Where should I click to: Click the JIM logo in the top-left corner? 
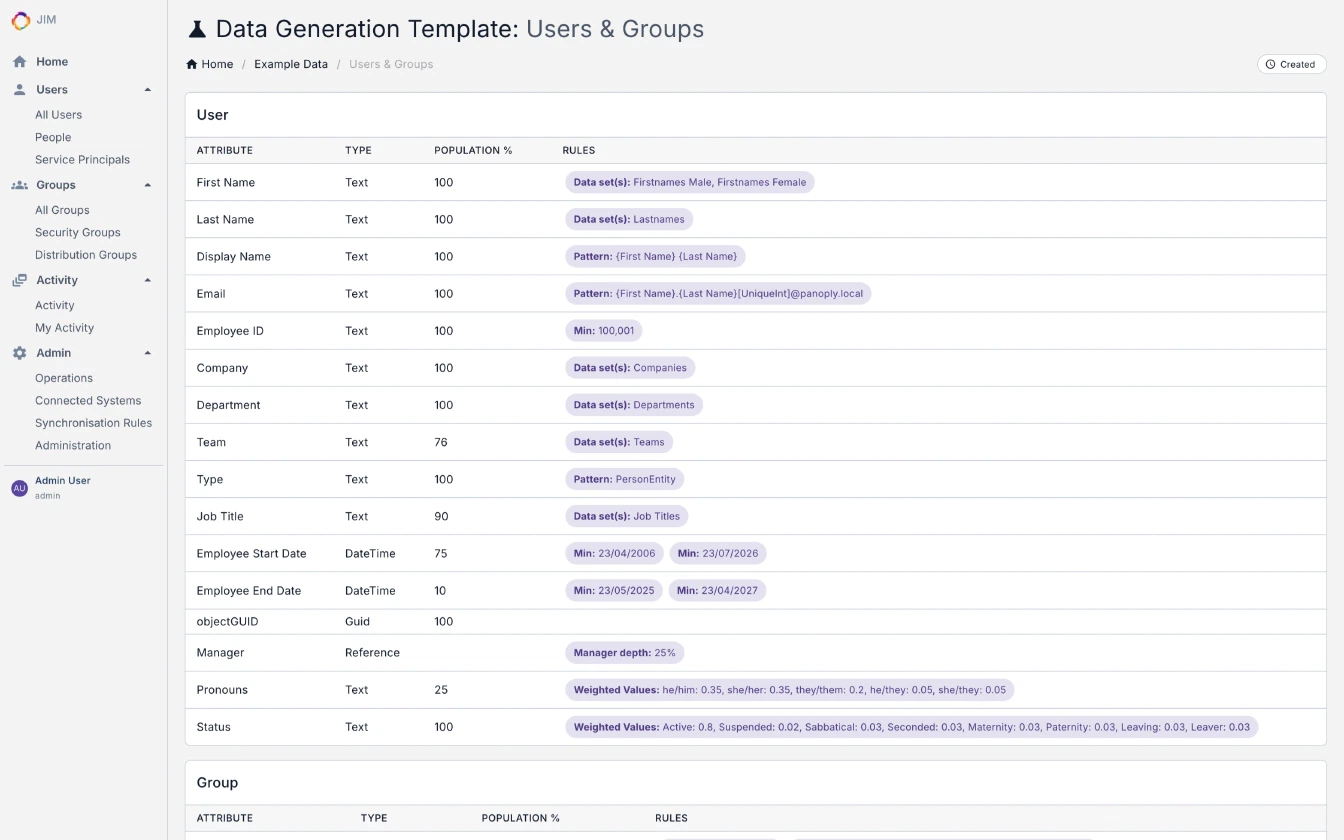pos(19,19)
